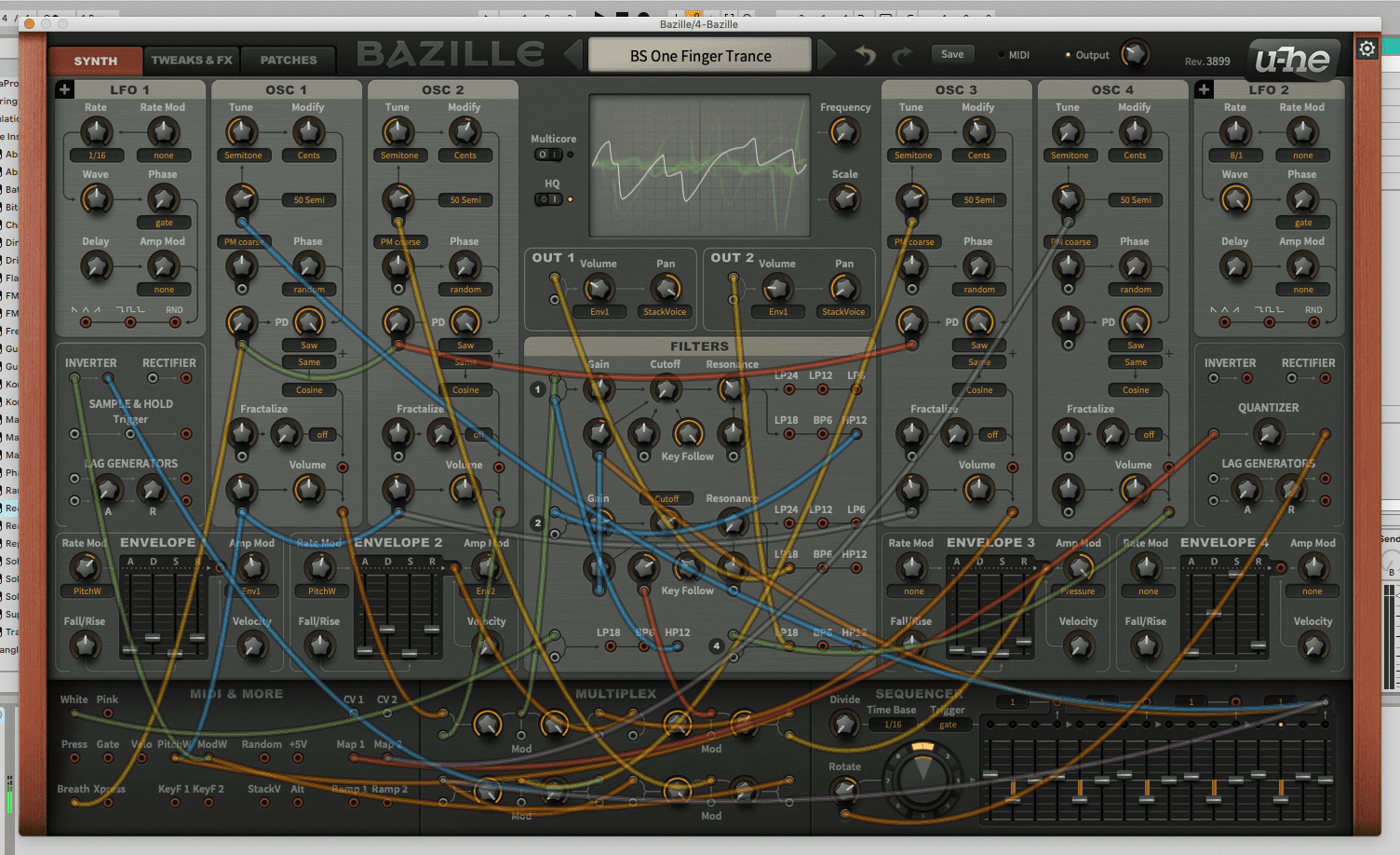Viewport: 1400px width, 855px height.
Task: Click the LFO 2 Delay knob
Action: pos(1235,266)
